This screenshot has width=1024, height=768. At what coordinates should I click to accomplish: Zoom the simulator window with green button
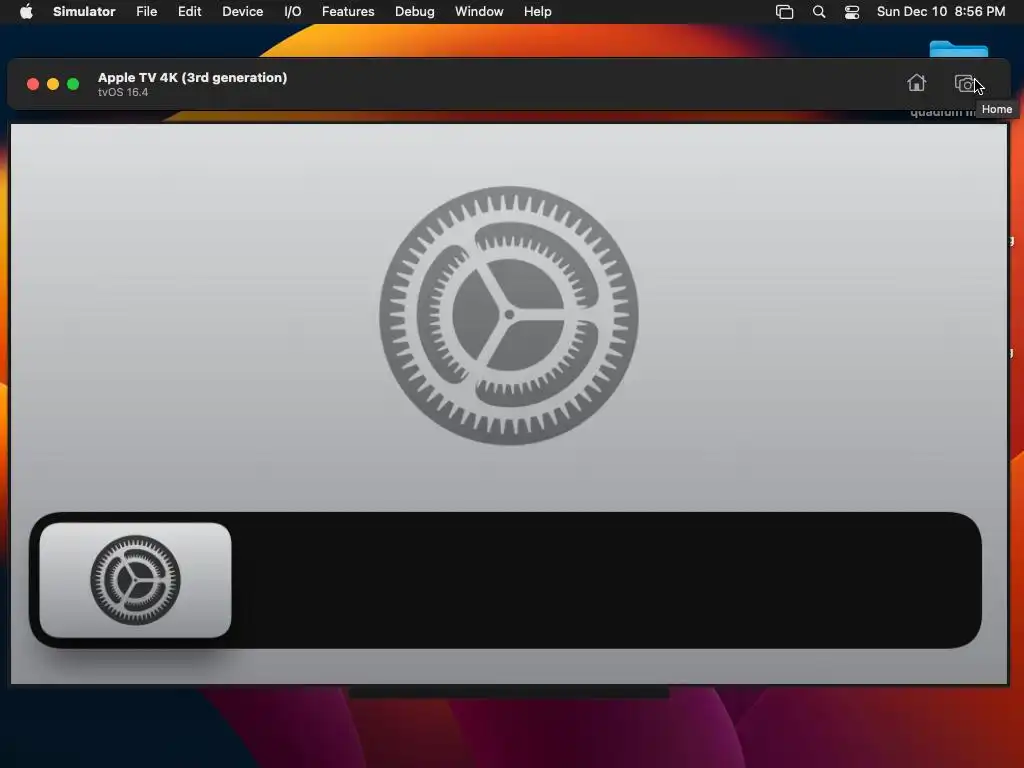pos(73,84)
